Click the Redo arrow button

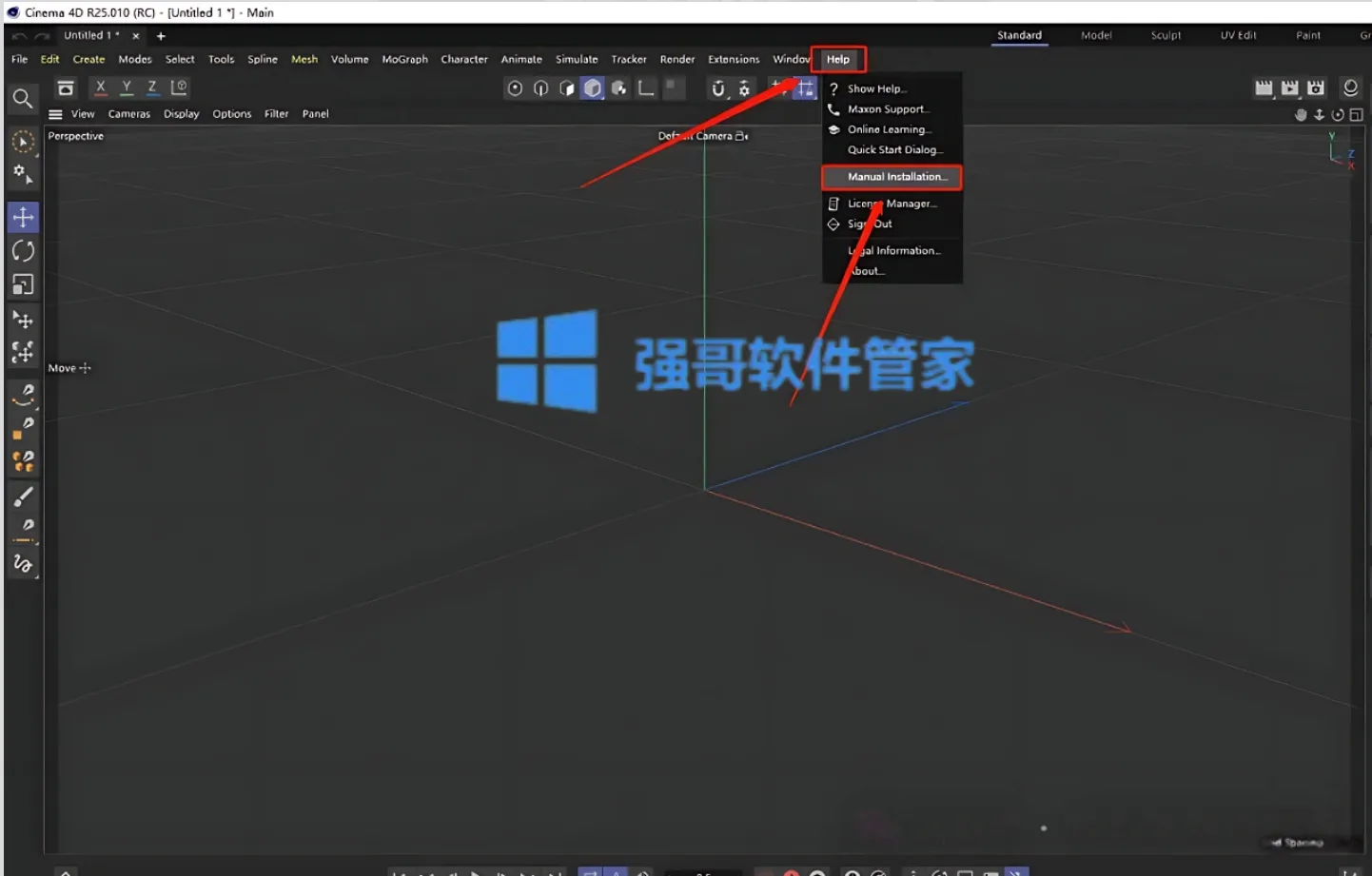pos(42,36)
